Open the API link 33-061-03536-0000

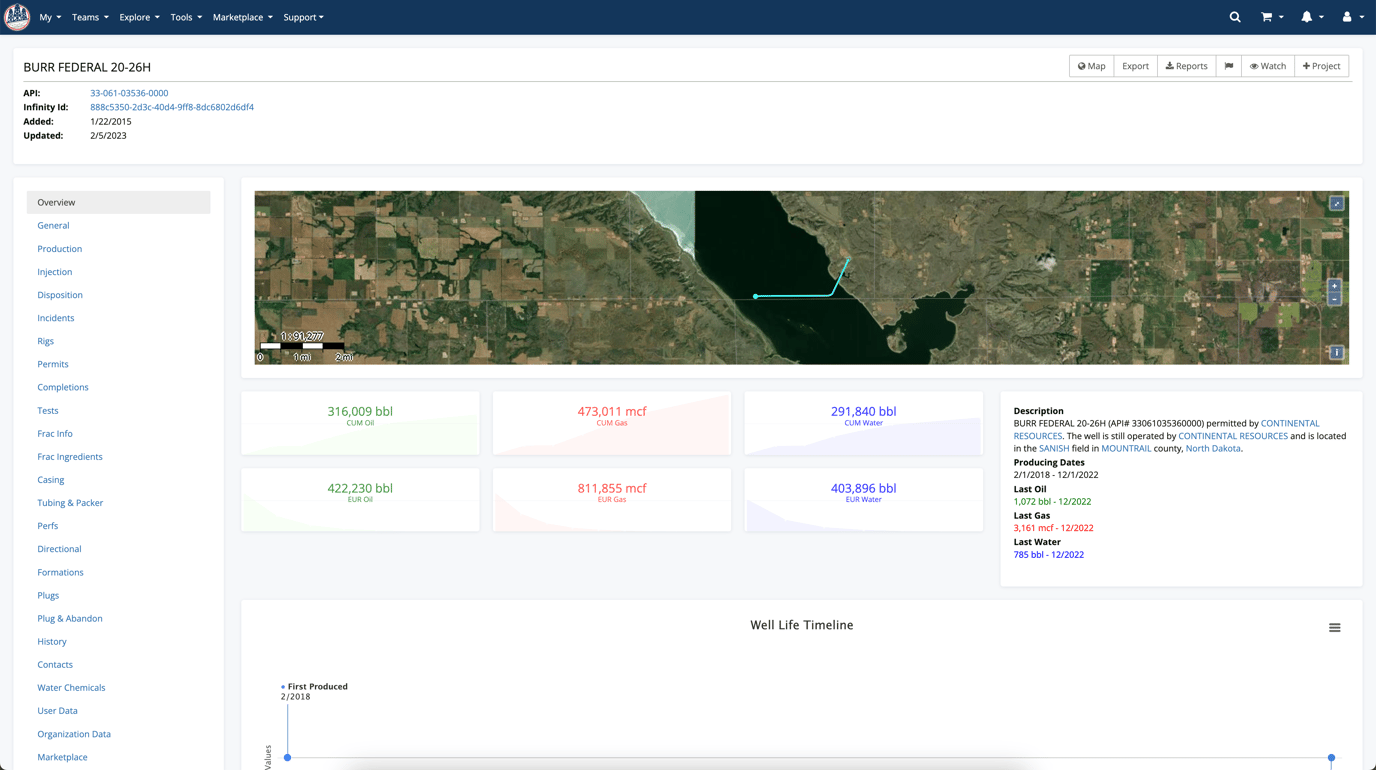128,92
